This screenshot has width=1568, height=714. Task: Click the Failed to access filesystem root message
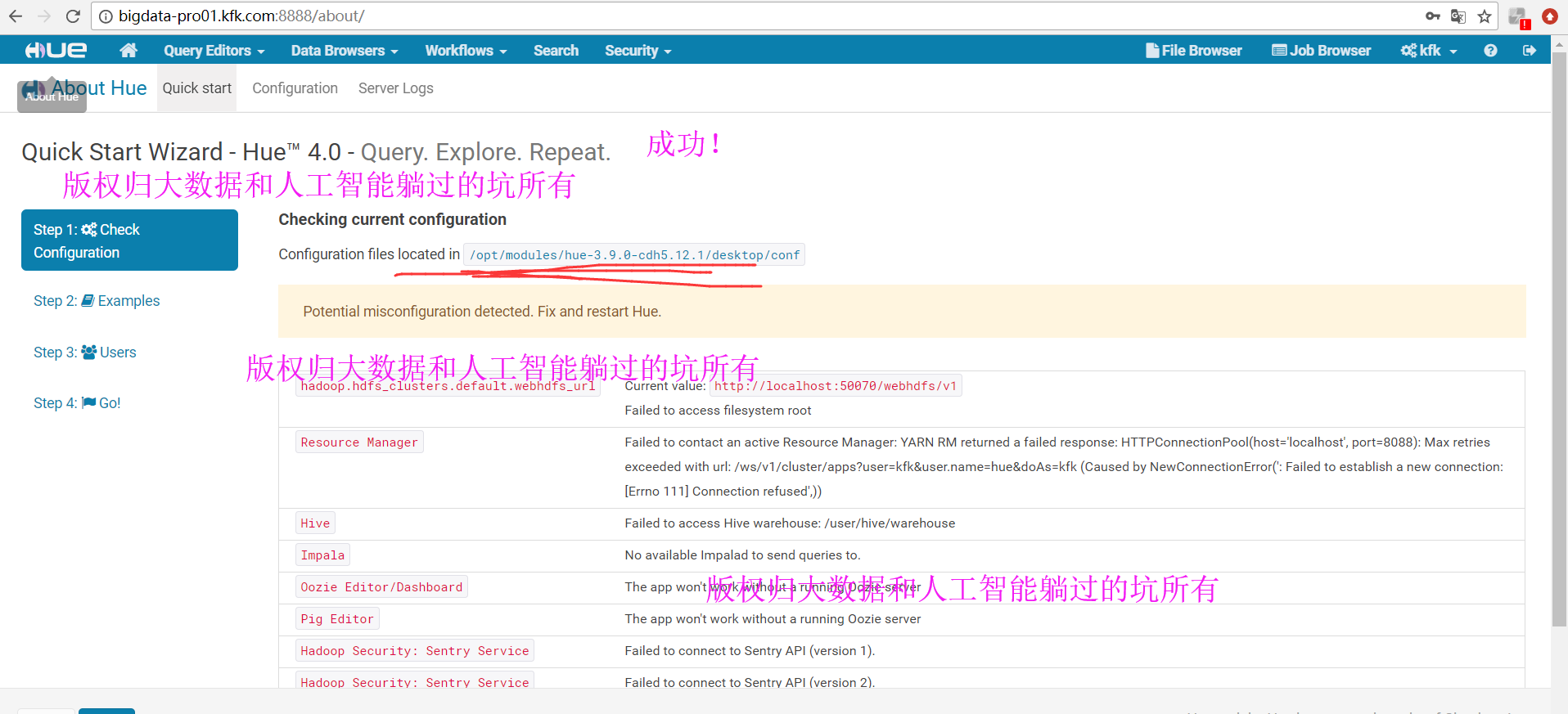[718, 411]
